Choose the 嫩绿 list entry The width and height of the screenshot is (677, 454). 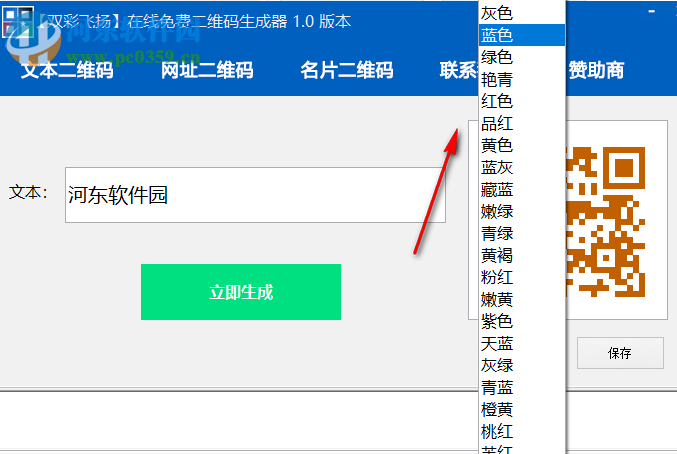522,211
